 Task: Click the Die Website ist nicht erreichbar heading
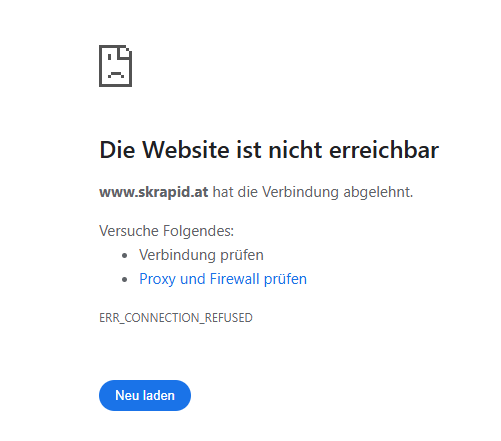click(269, 150)
